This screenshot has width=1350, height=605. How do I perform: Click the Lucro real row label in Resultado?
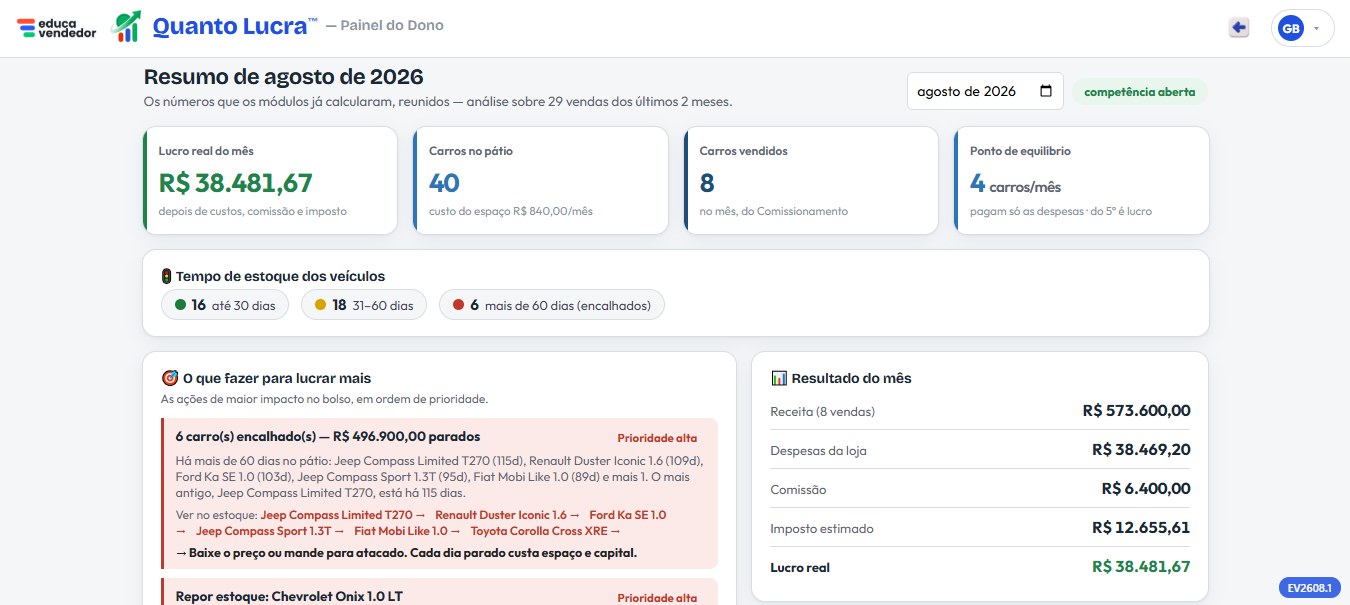coord(800,568)
